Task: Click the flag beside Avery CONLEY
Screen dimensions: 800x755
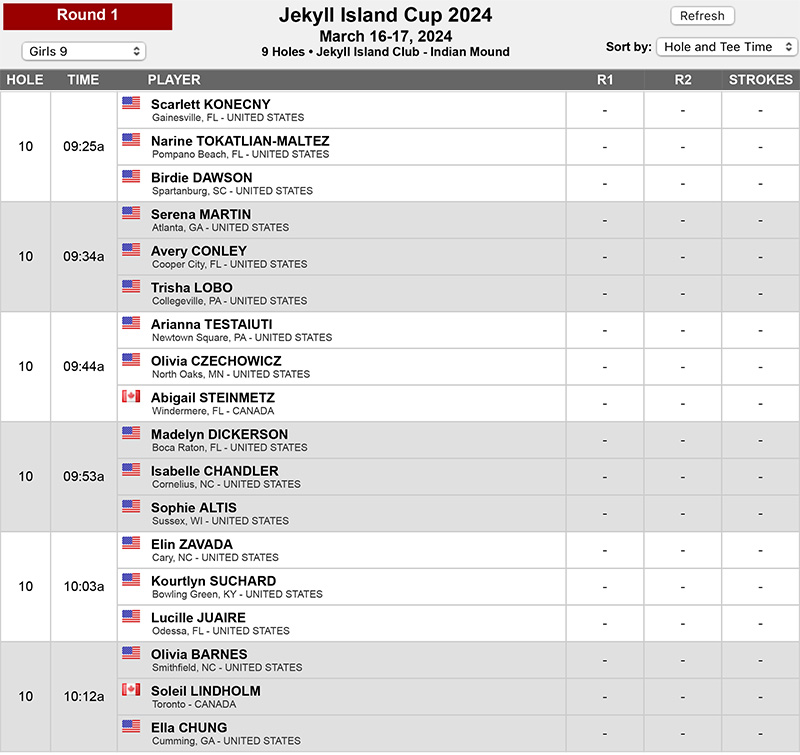Action: click(131, 250)
